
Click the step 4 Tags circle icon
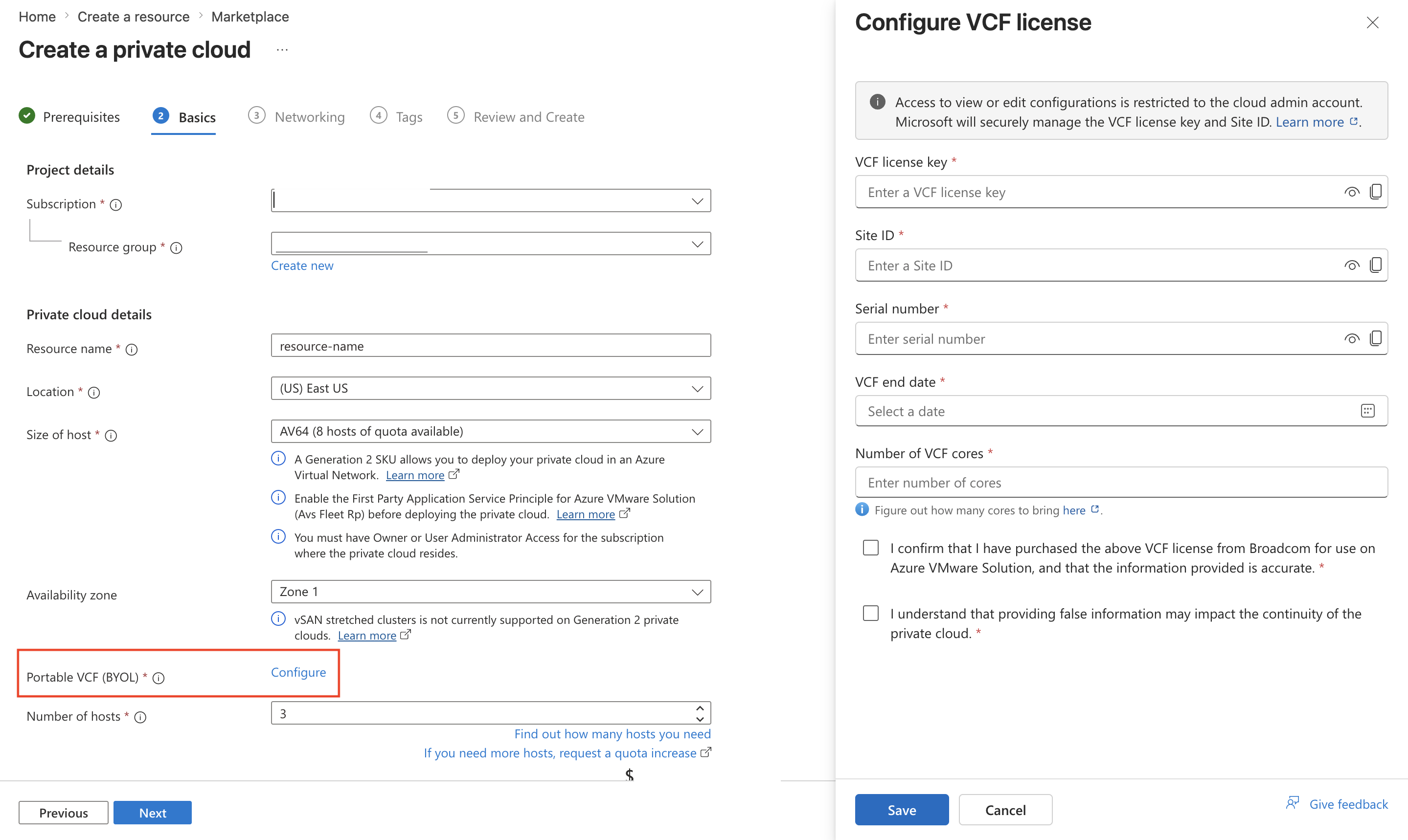(x=378, y=115)
